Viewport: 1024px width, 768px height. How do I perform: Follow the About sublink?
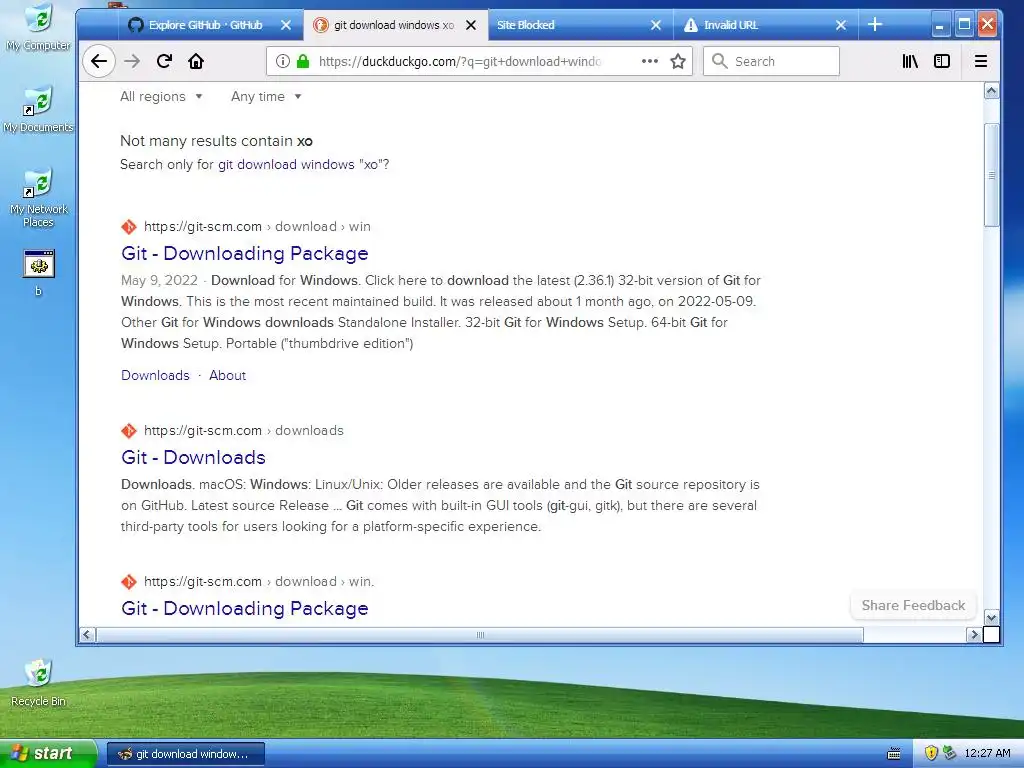point(227,376)
